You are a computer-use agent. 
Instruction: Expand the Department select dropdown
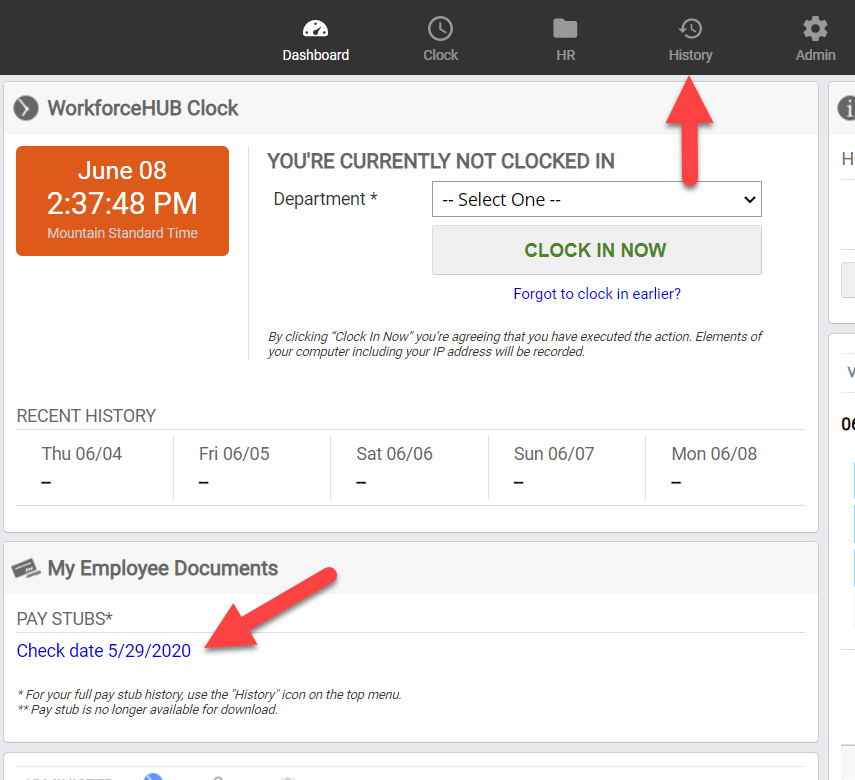pos(596,199)
